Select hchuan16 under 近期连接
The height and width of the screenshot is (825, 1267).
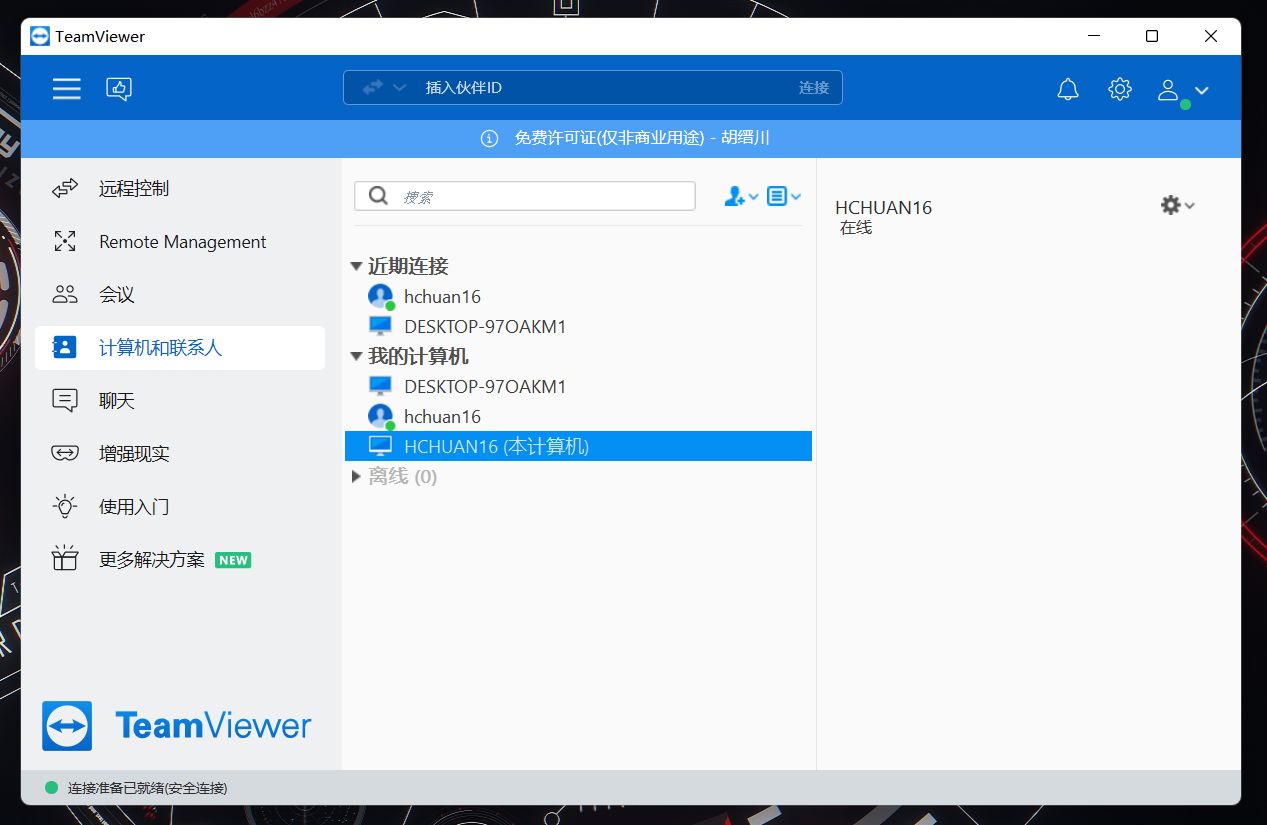[x=578, y=297]
